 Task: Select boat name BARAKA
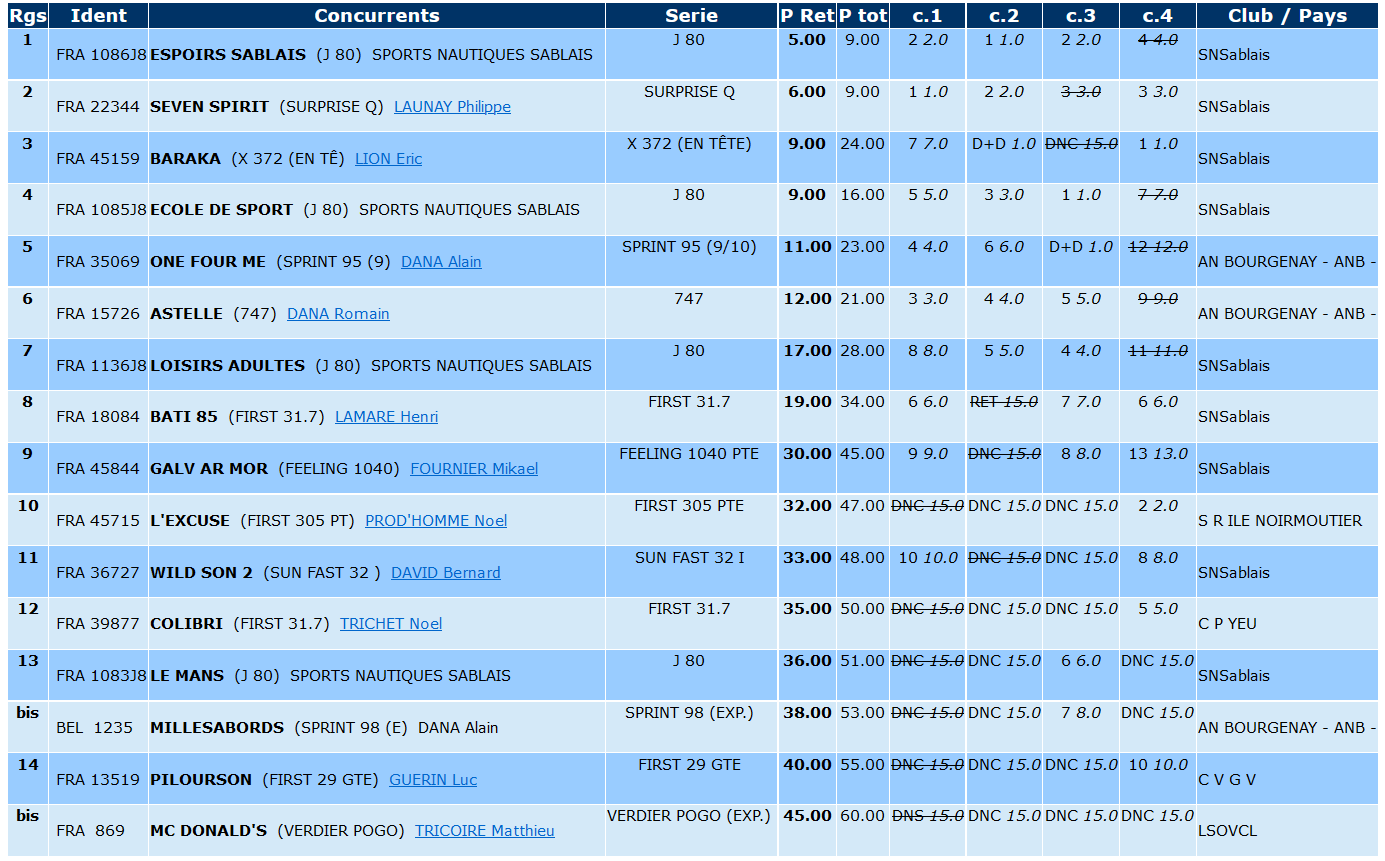[x=186, y=159]
